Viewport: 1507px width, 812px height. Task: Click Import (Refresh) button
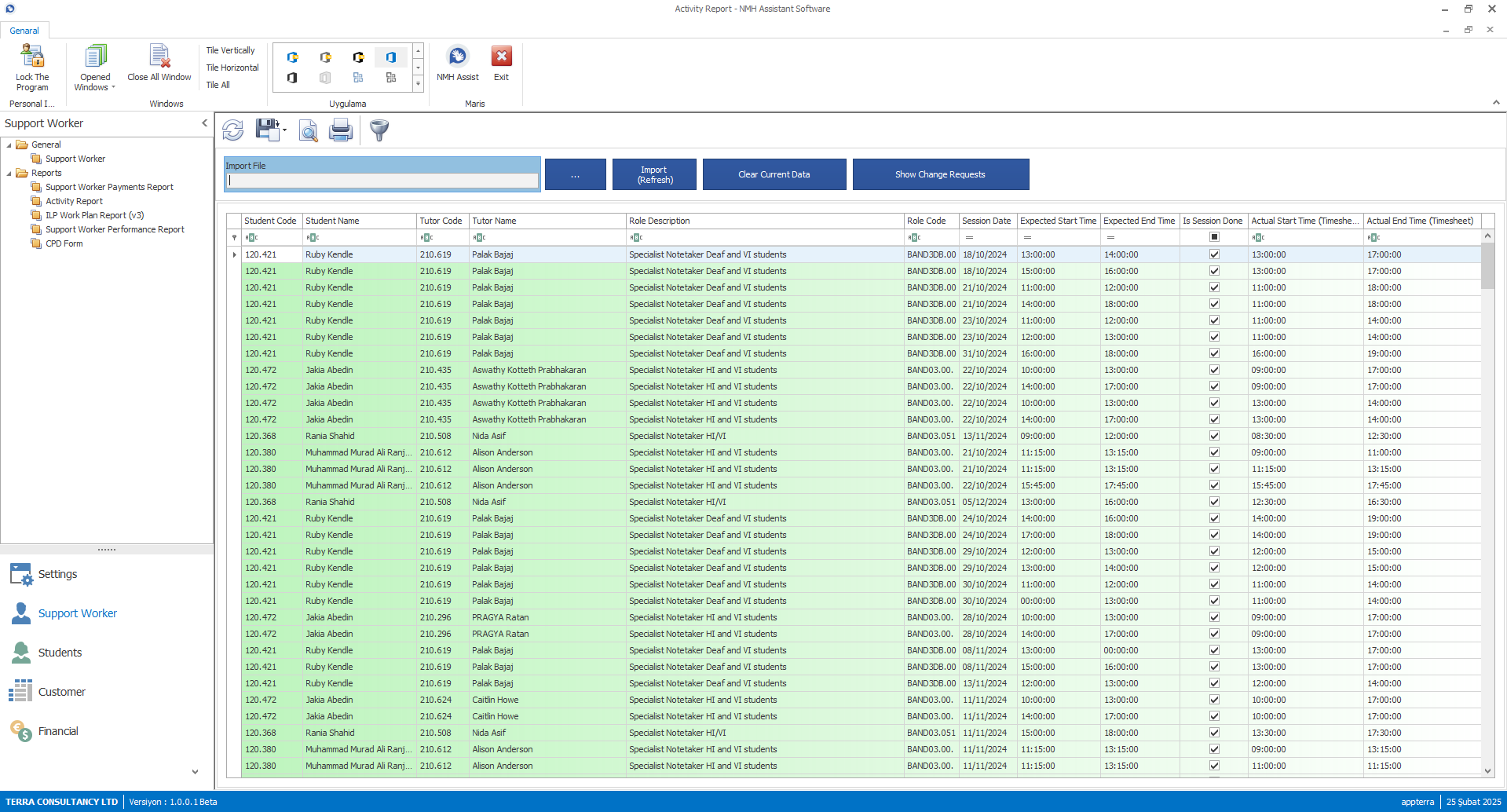click(x=654, y=174)
